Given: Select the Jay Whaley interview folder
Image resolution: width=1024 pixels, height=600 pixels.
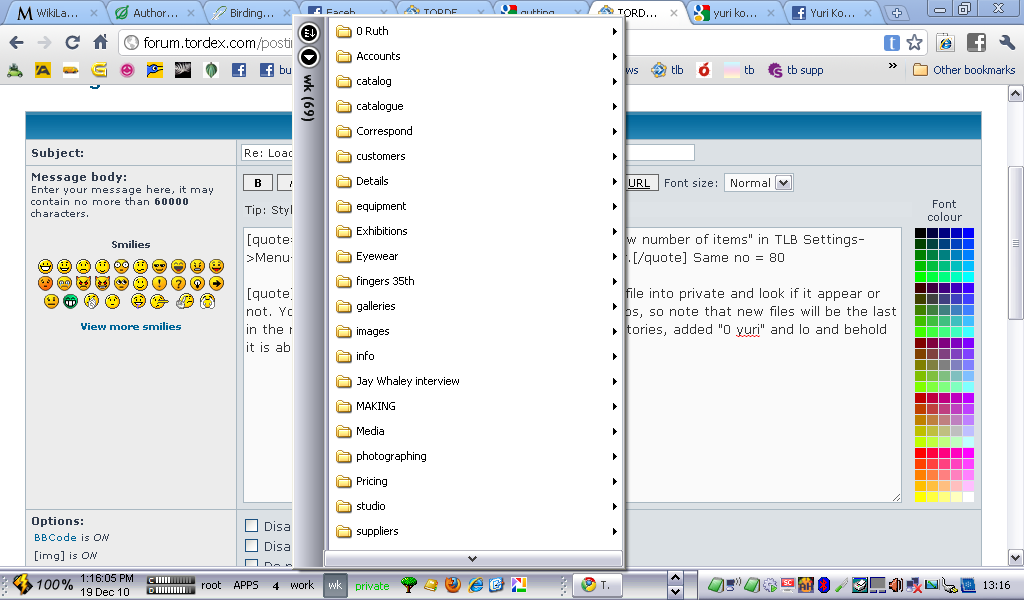Looking at the screenshot, I should (x=407, y=381).
